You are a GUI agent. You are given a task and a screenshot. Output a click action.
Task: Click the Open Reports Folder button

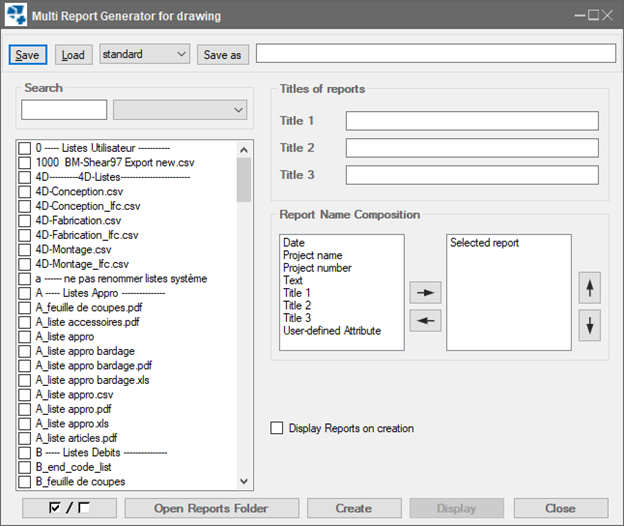click(211, 508)
